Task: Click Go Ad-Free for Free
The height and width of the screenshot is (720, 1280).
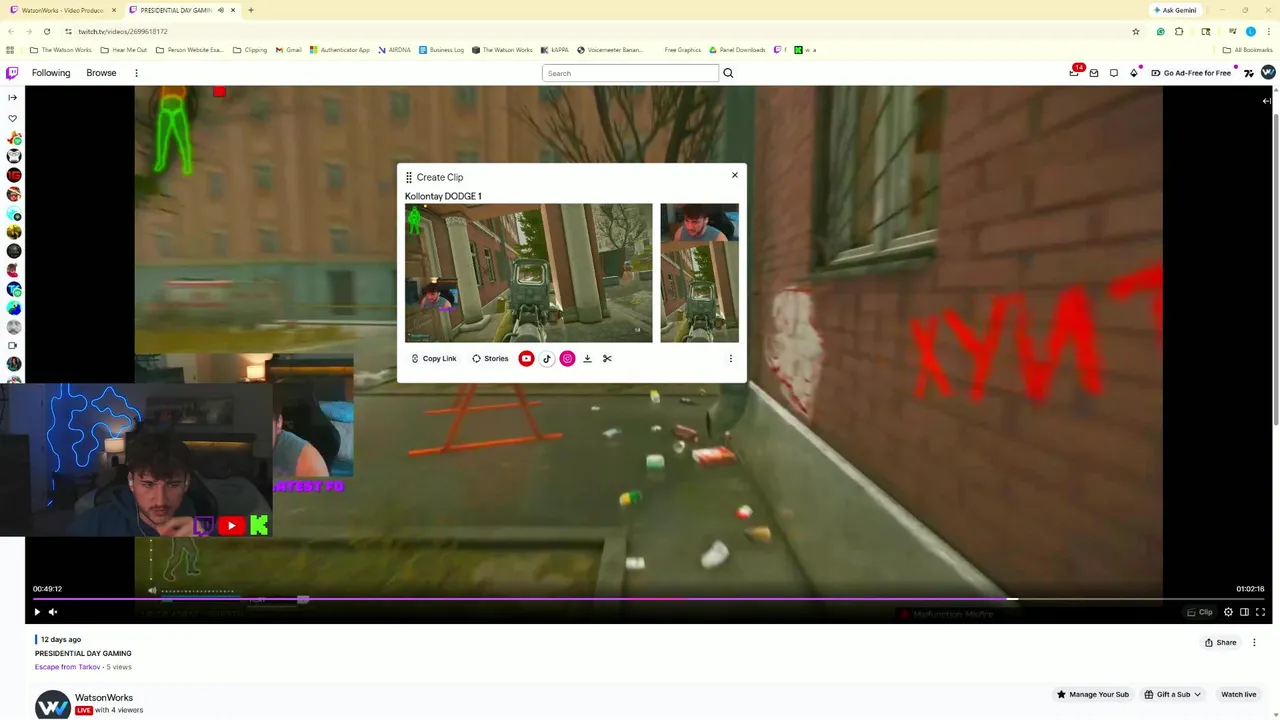Action: [1191, 73]
